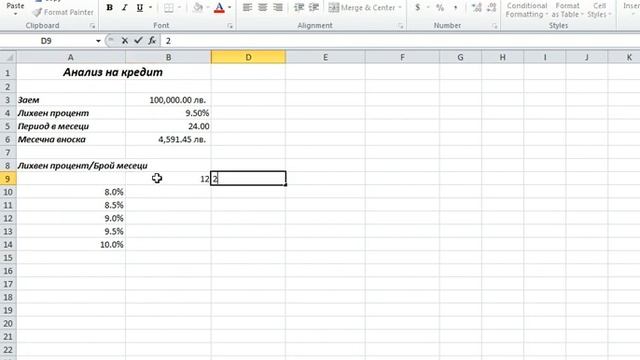Open the Underline style dropdown arrow
The width and height of the screenshot is (640, 360).
[x=150, y=7]
